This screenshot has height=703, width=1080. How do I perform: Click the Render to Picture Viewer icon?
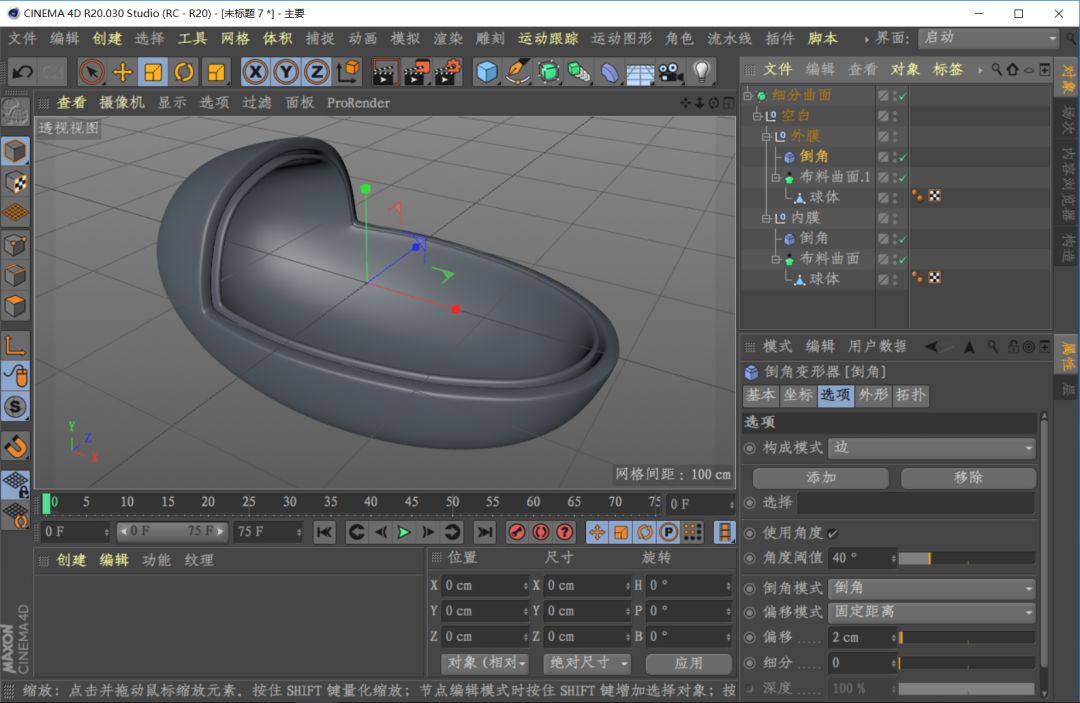pyautogui.click(x=417, y=72)
